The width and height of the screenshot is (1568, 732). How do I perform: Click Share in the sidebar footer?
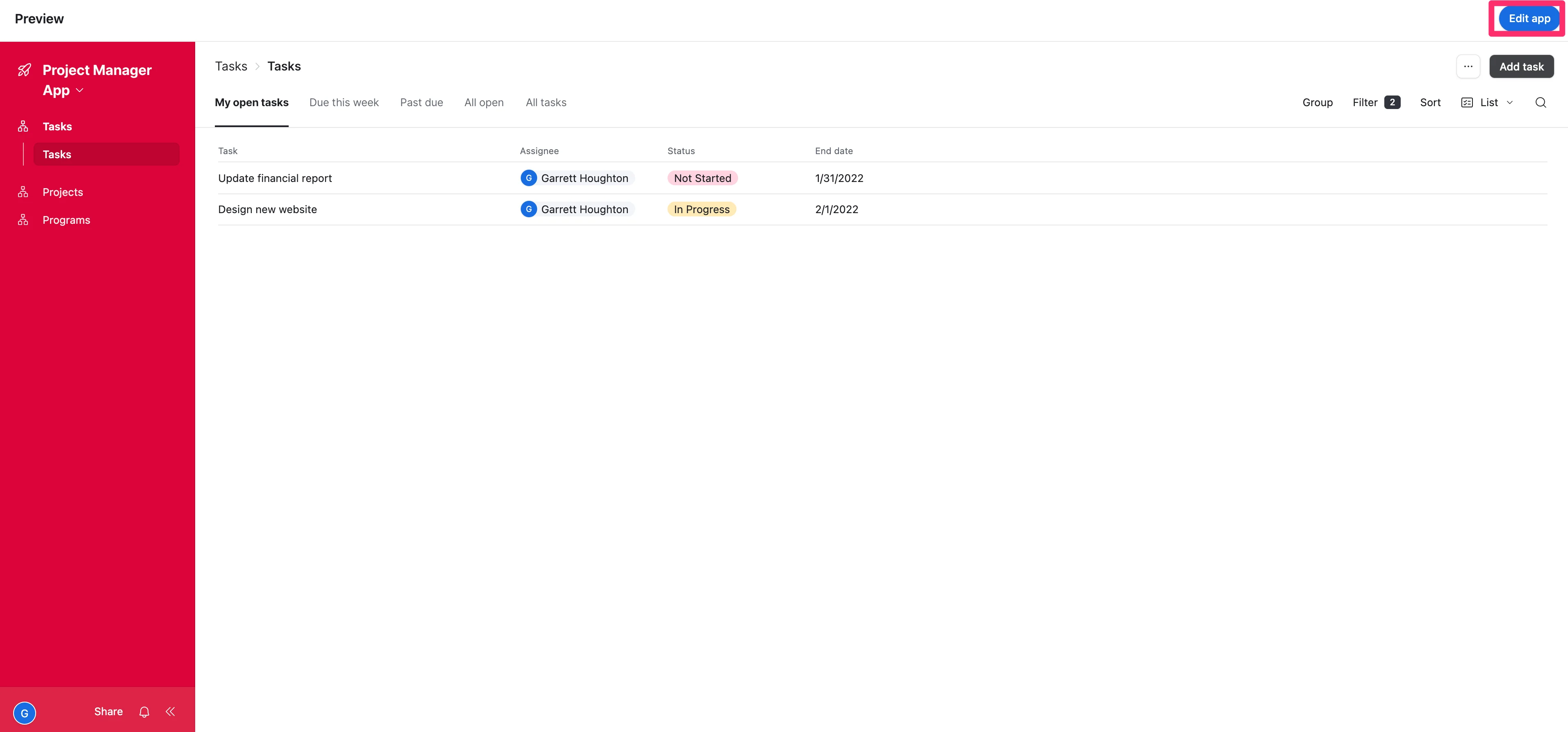[x=108, y=712]
